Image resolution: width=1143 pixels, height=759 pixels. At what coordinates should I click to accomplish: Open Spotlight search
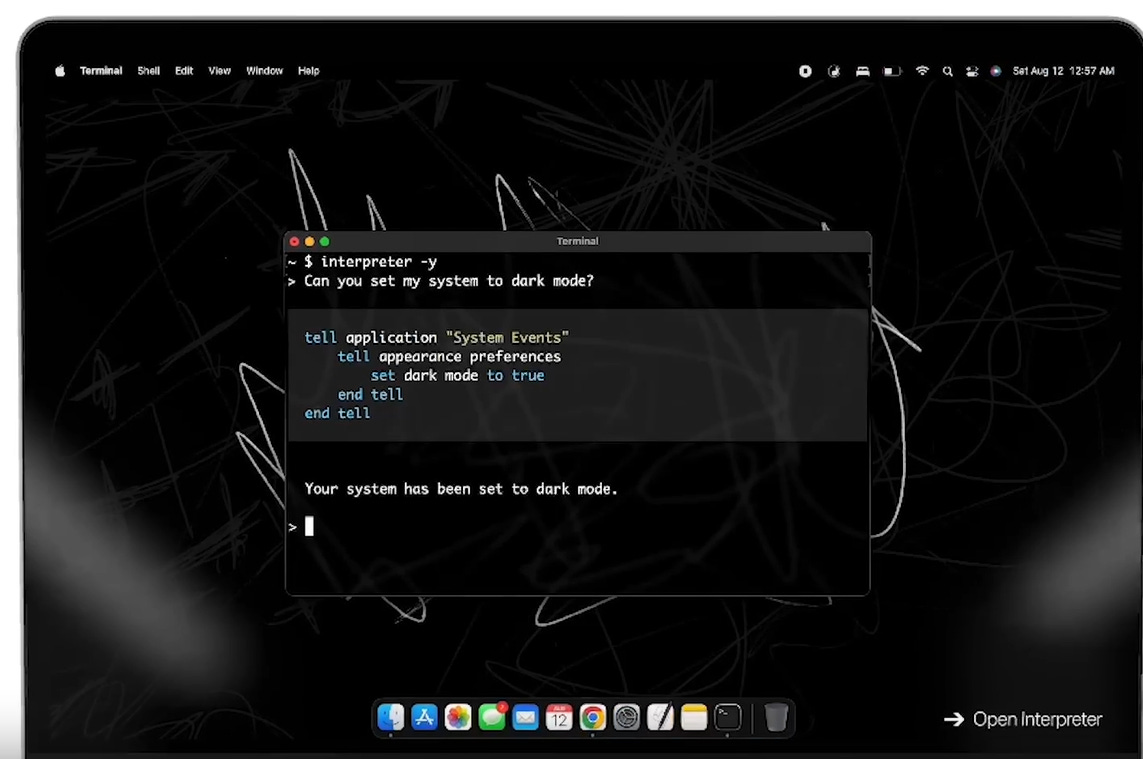pos(947,71)
